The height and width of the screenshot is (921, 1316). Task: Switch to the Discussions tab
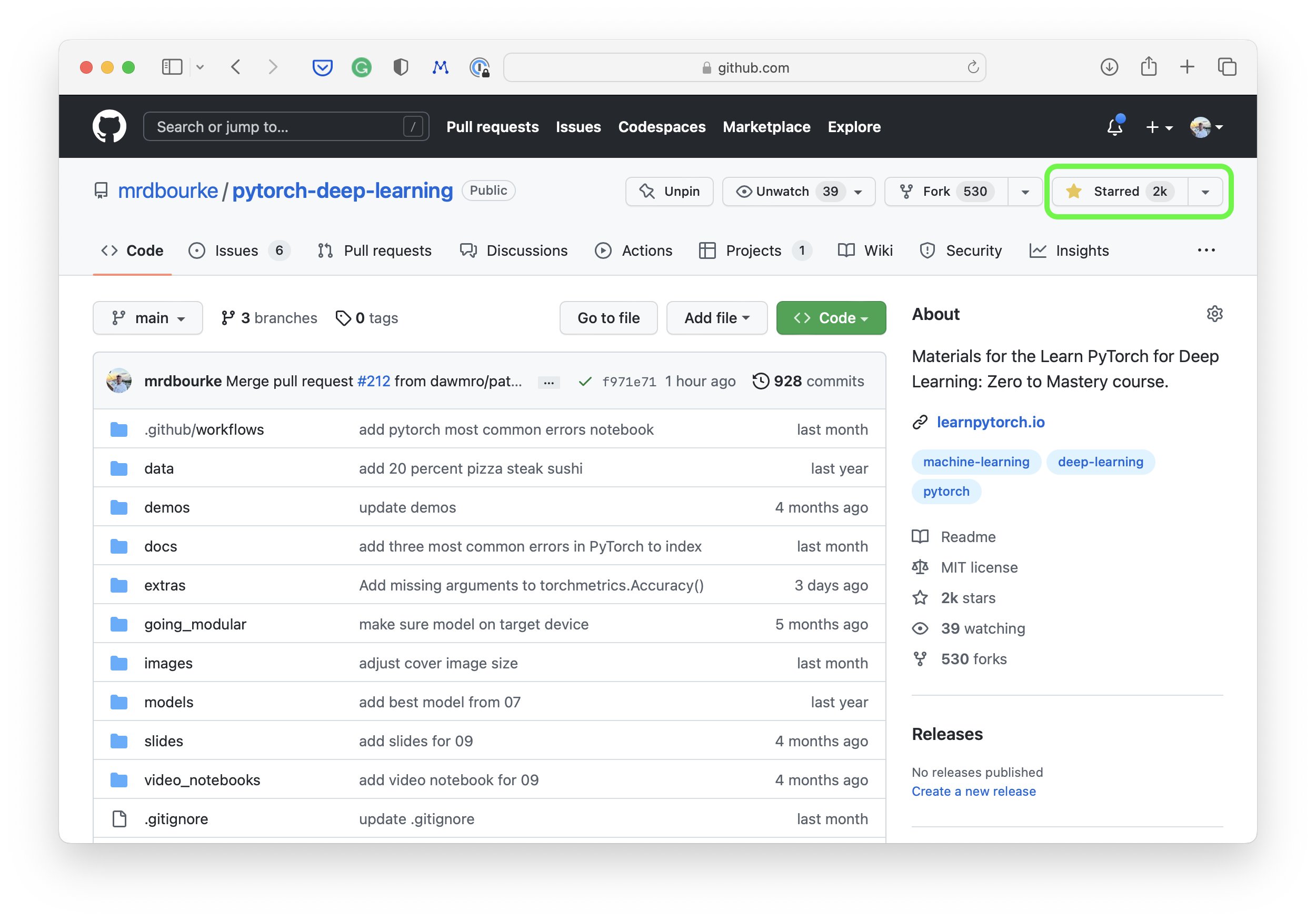[x=514, y=251]
